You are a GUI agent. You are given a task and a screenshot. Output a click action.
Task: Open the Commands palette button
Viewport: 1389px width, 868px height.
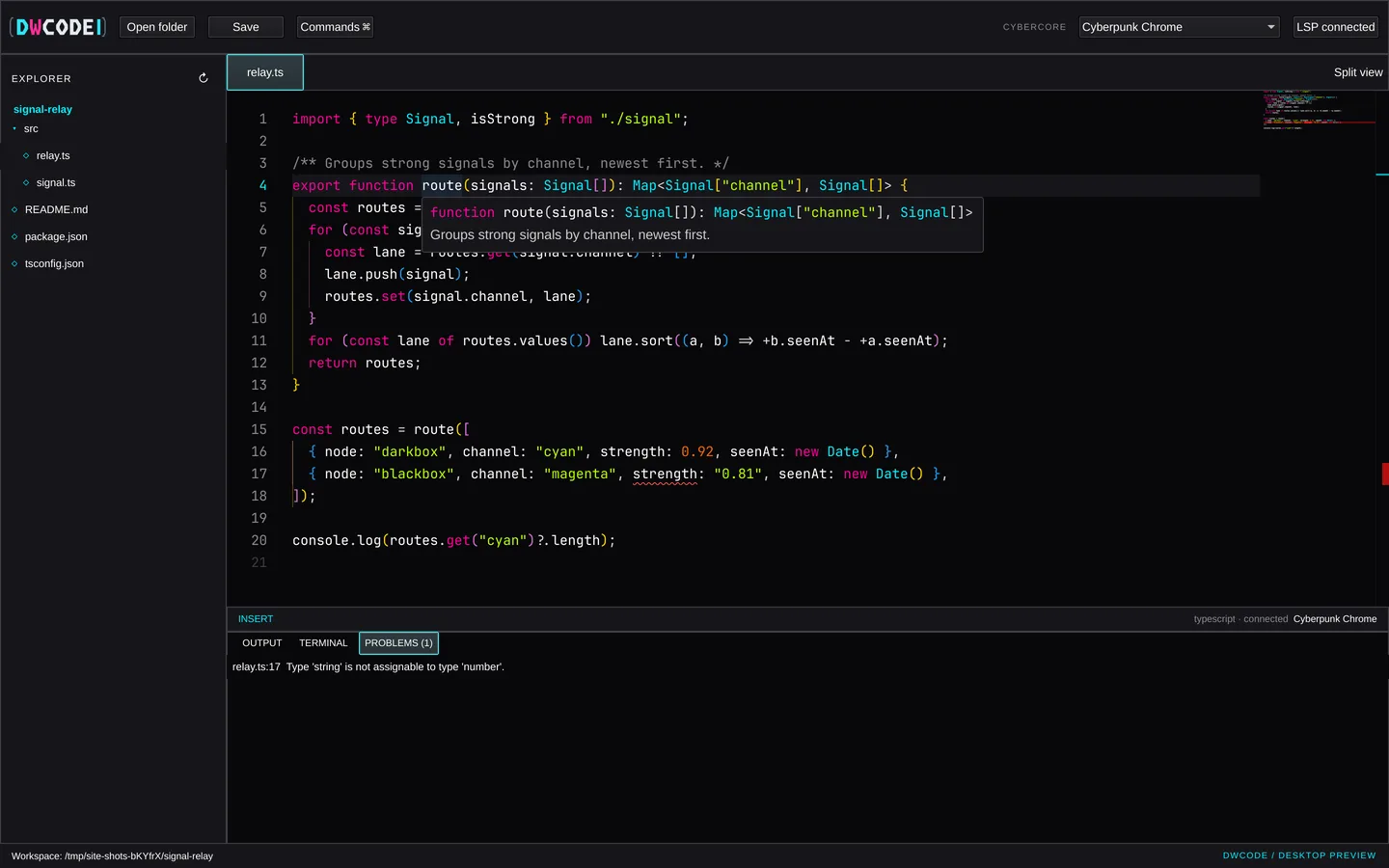click(335, 27)
